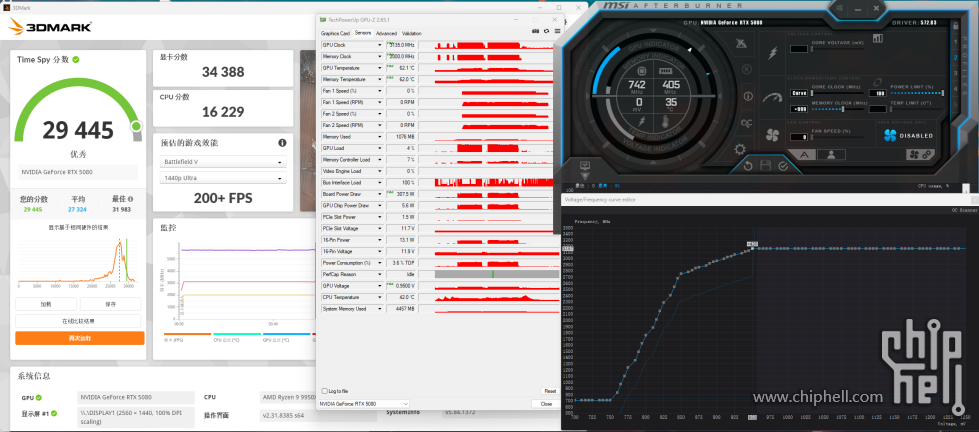The height and width of the screenshot is (432, 979).
Task: Click Power Limit value field showing 100
Action: pos(878,93)
